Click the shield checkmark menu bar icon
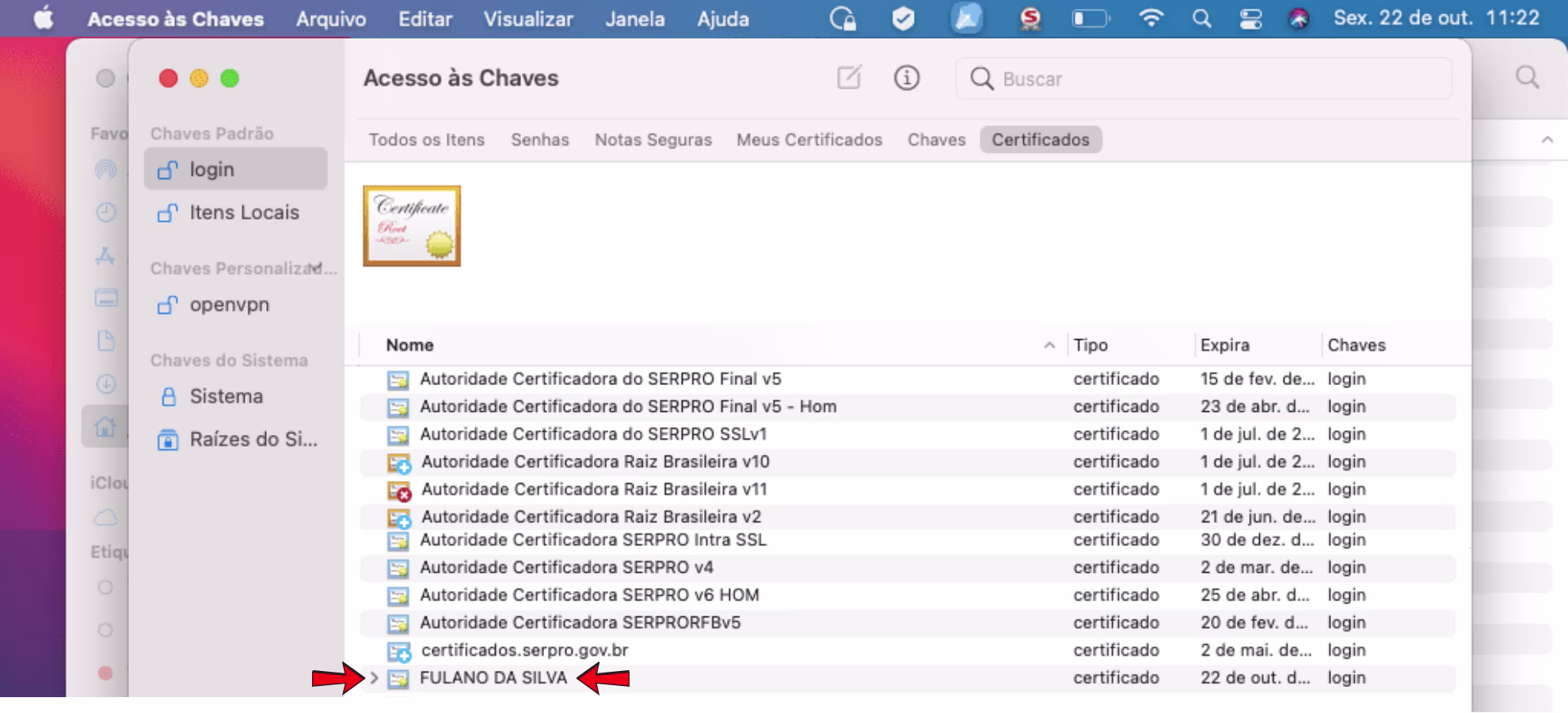This screenshot has width=1568, height=713. tap(903, 18)
